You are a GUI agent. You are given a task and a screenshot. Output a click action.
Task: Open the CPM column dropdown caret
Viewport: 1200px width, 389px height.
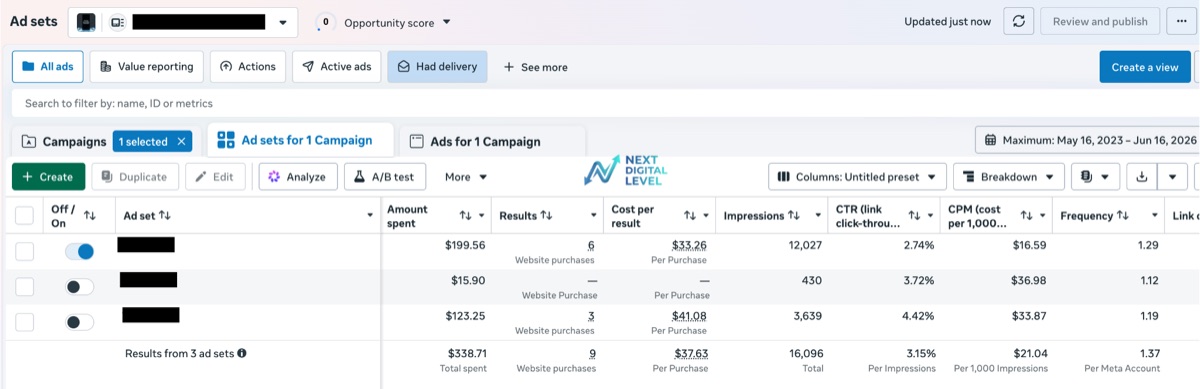pyautogui.click(x=1042, y=215)
